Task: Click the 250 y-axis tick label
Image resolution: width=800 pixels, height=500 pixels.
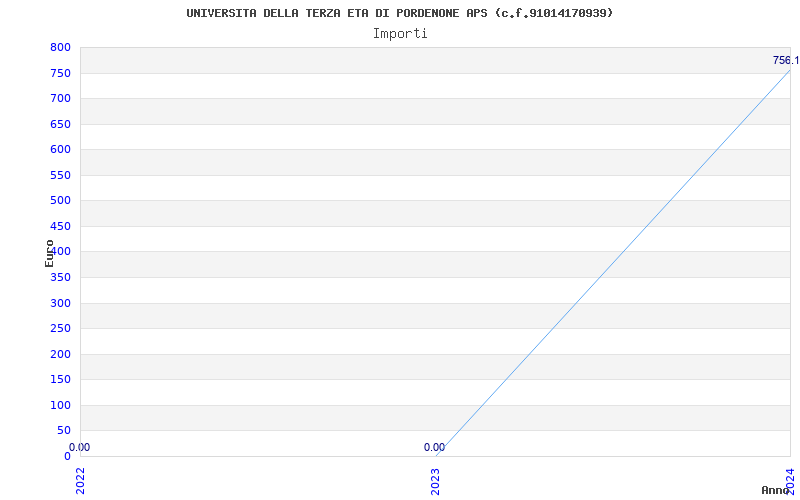Action: click(x=60, y=329)
